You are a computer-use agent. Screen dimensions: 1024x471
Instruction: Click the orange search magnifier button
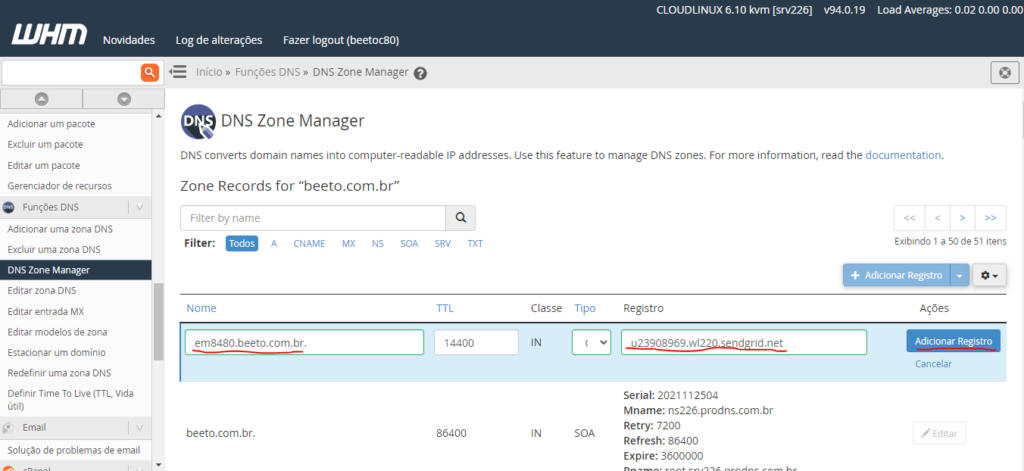click(150, 73)
